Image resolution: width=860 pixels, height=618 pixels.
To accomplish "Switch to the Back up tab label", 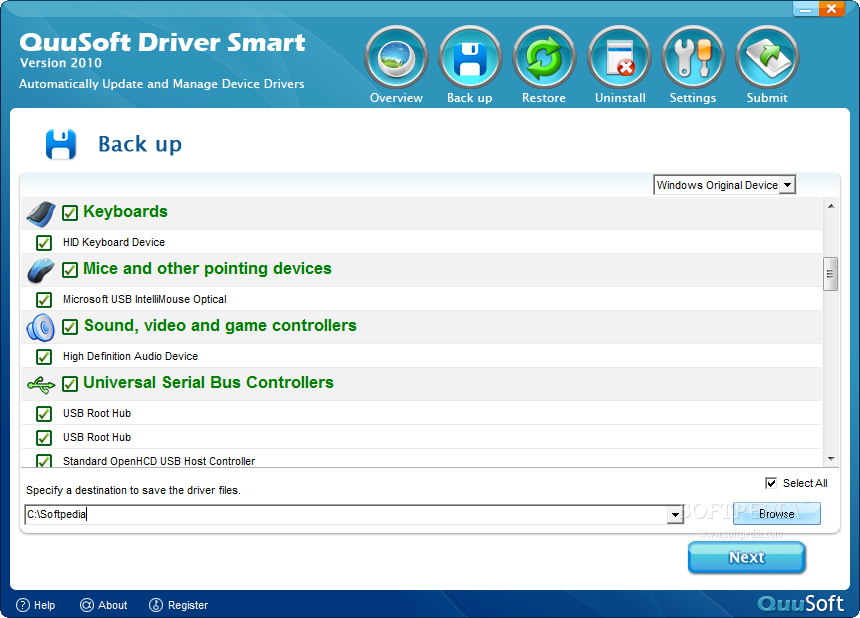I will pos(469,98).
